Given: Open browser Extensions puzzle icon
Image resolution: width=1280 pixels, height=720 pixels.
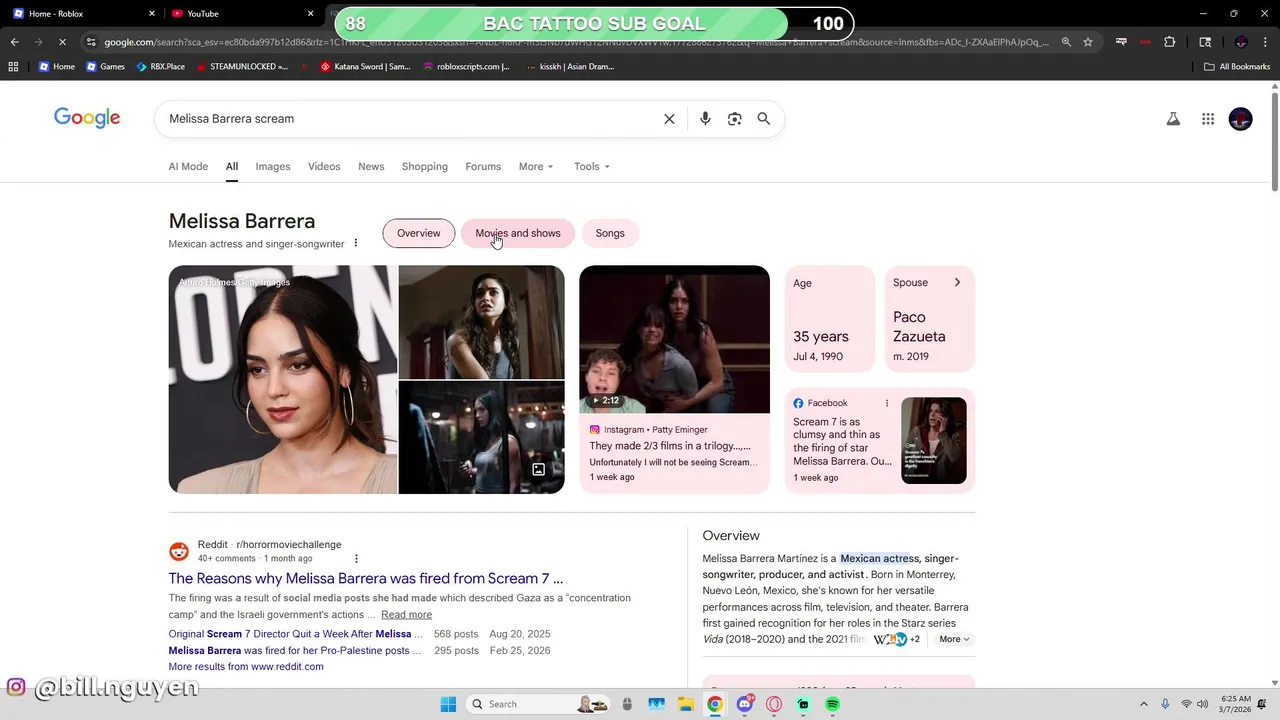Looking at the screenshot, I should click(x=1170, y=42).
